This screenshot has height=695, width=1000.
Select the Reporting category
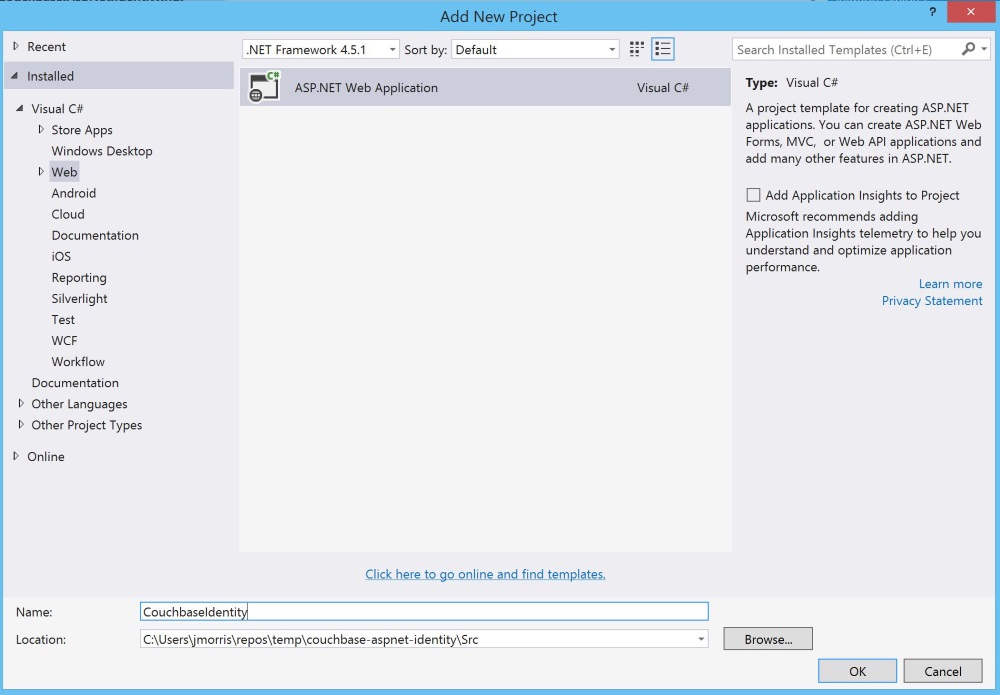click(x=79, y=277)
